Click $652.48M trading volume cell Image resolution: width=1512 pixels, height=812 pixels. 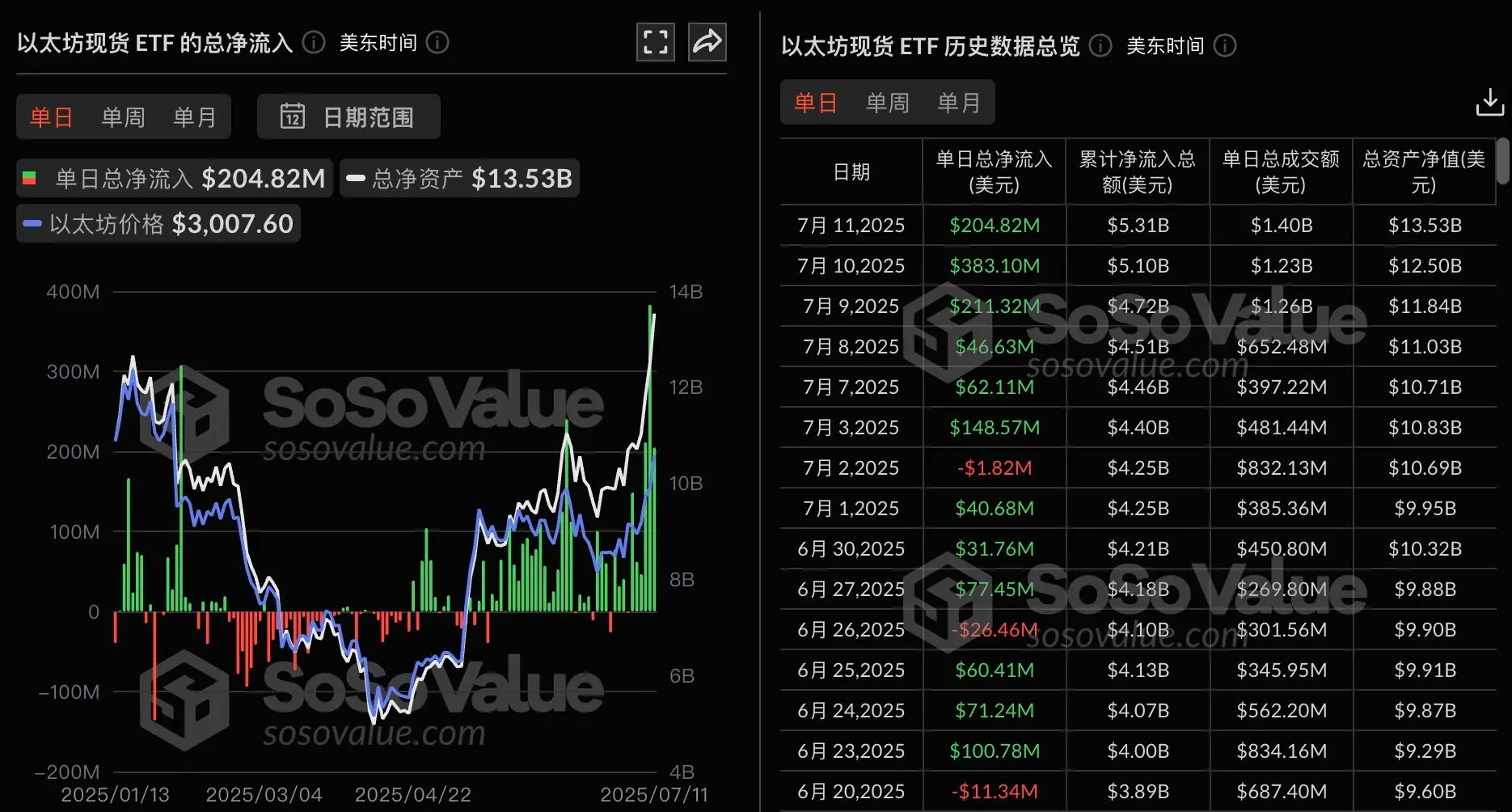click(x=1282, y=346)
